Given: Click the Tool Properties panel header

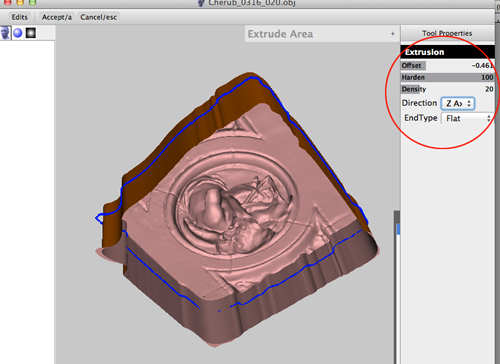Looking at the screenshot, I should 447,33.
